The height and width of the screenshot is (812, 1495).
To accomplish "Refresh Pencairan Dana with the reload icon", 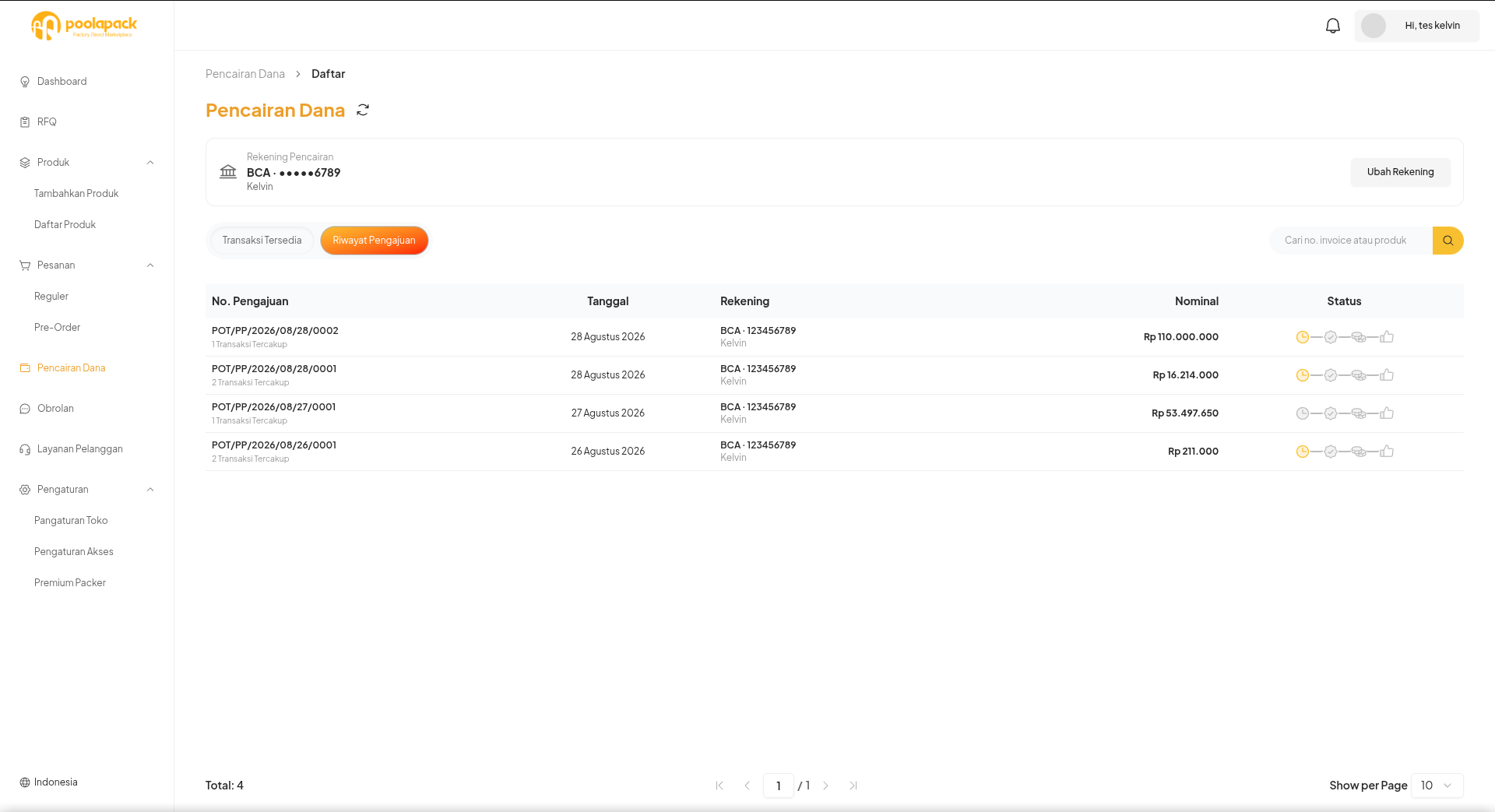I will tap(363, 111).
